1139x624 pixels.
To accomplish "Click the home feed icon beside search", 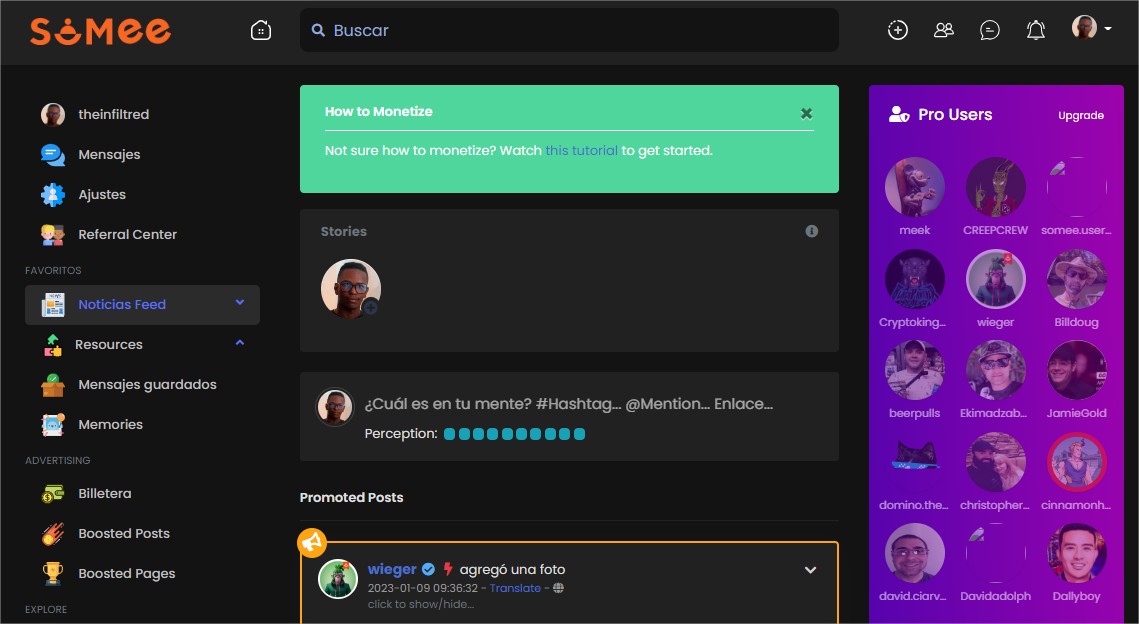I will coord(261,30).
